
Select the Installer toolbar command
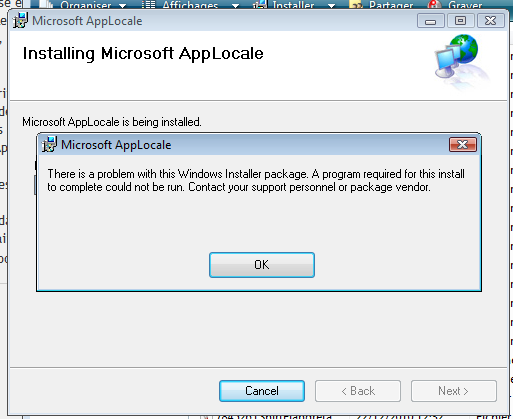point(293,5)
